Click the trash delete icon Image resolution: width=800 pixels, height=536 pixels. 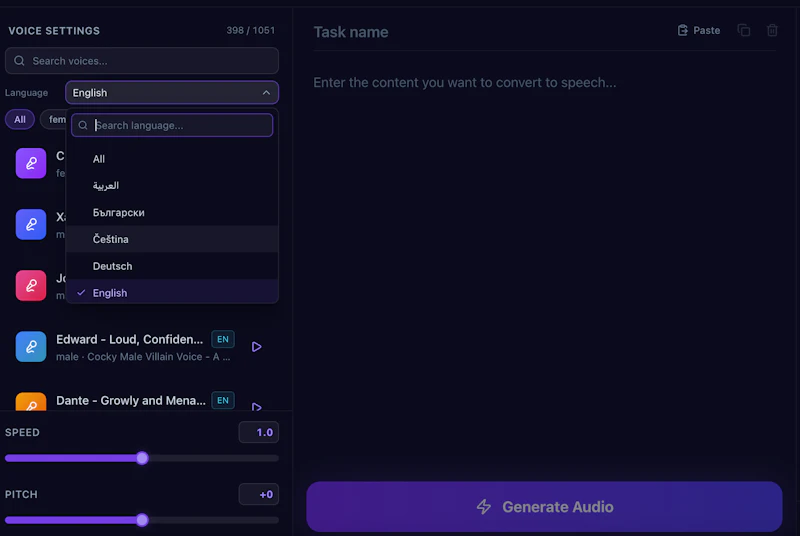tap(772, 31)
